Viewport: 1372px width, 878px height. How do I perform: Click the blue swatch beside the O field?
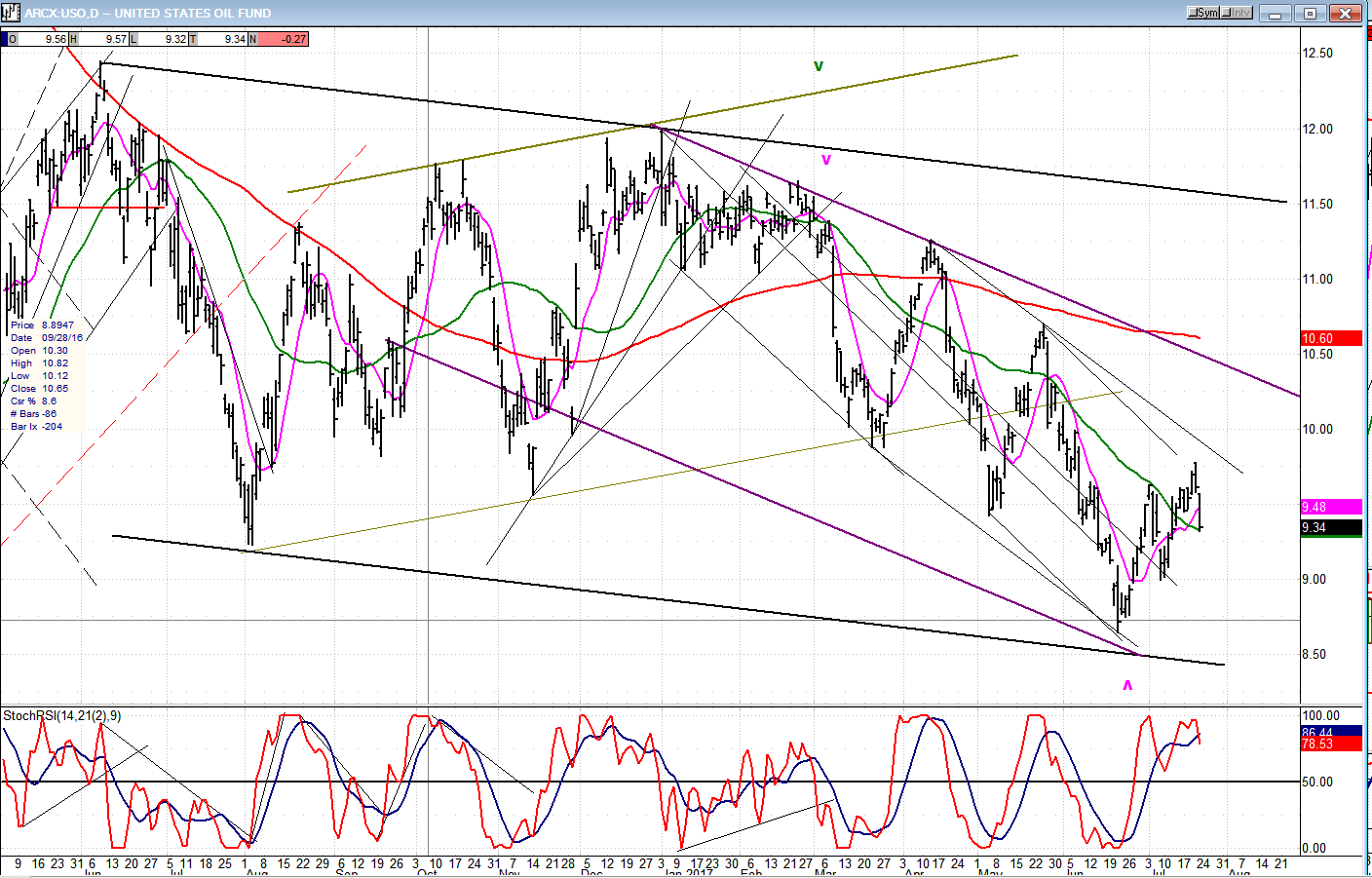[x=4, y=39]
